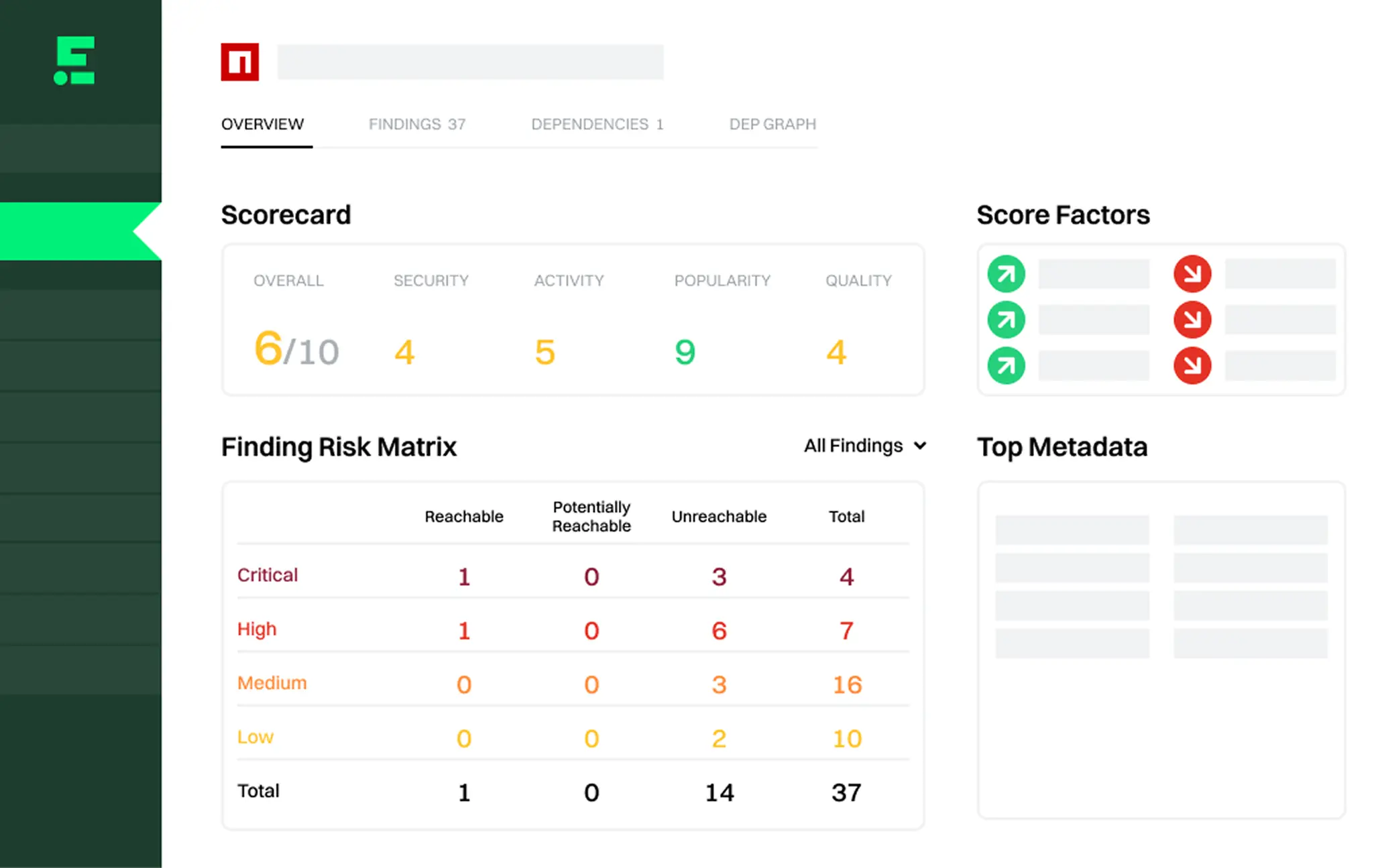Go to the Dep Graph tab
Screen dimensions: 1376x868
point(772,125)
